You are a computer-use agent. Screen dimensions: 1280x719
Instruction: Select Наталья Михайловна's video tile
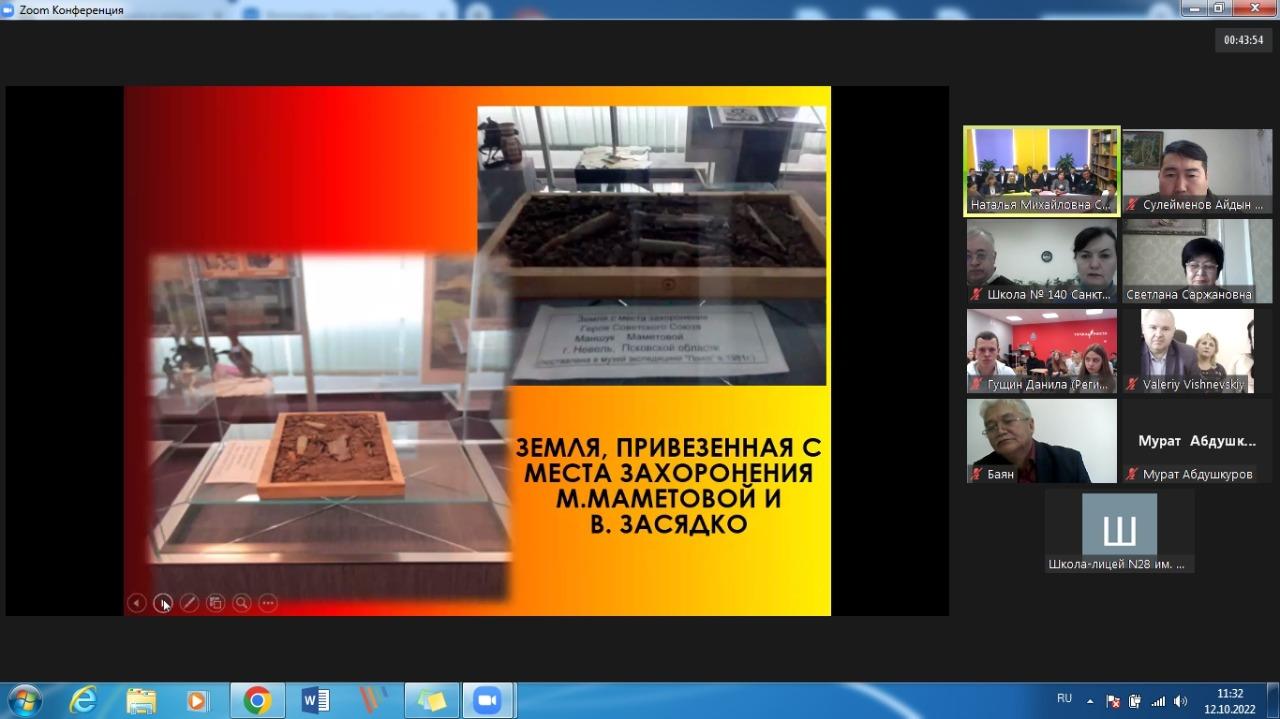coord(1041,170)
